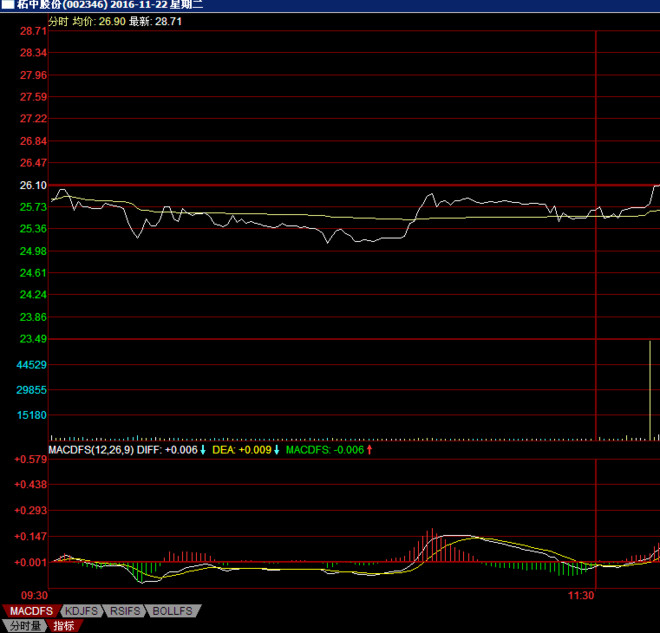Click the 23.49 price axis label
660x633 pixels.
click(33, 339)
